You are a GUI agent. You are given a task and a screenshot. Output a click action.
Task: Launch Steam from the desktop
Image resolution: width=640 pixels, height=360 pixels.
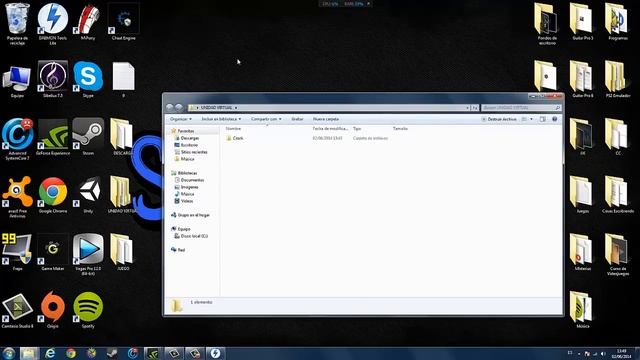88,137
